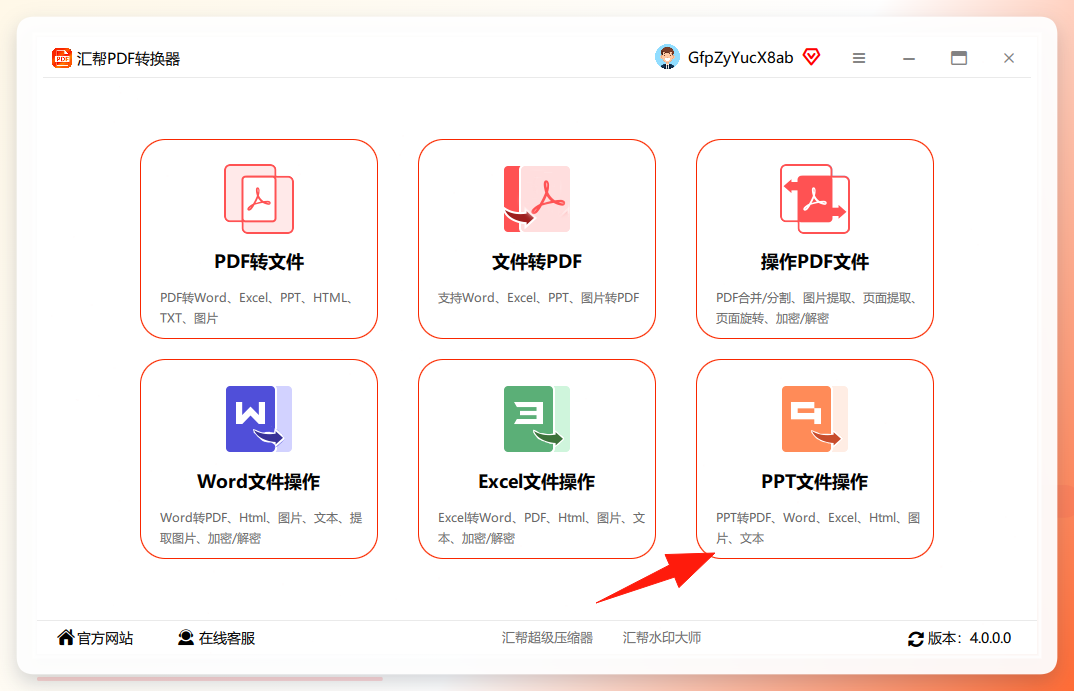Click the Word文件操作 card icon
Image resolution: width=1074 pixels, height=691 pixels.
click(x=259, y=418)
